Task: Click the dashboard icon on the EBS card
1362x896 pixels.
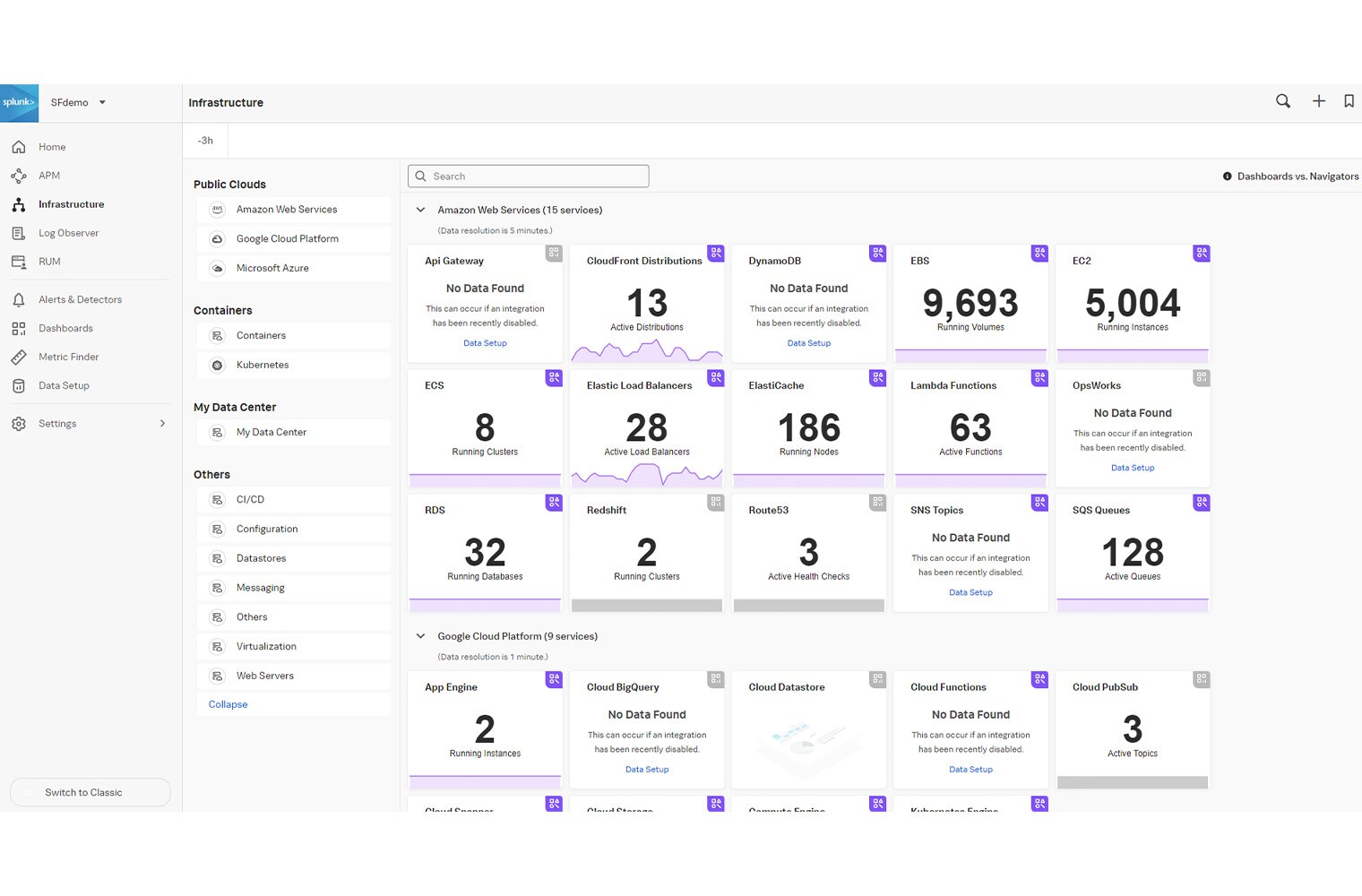Action: point(1039,254)
